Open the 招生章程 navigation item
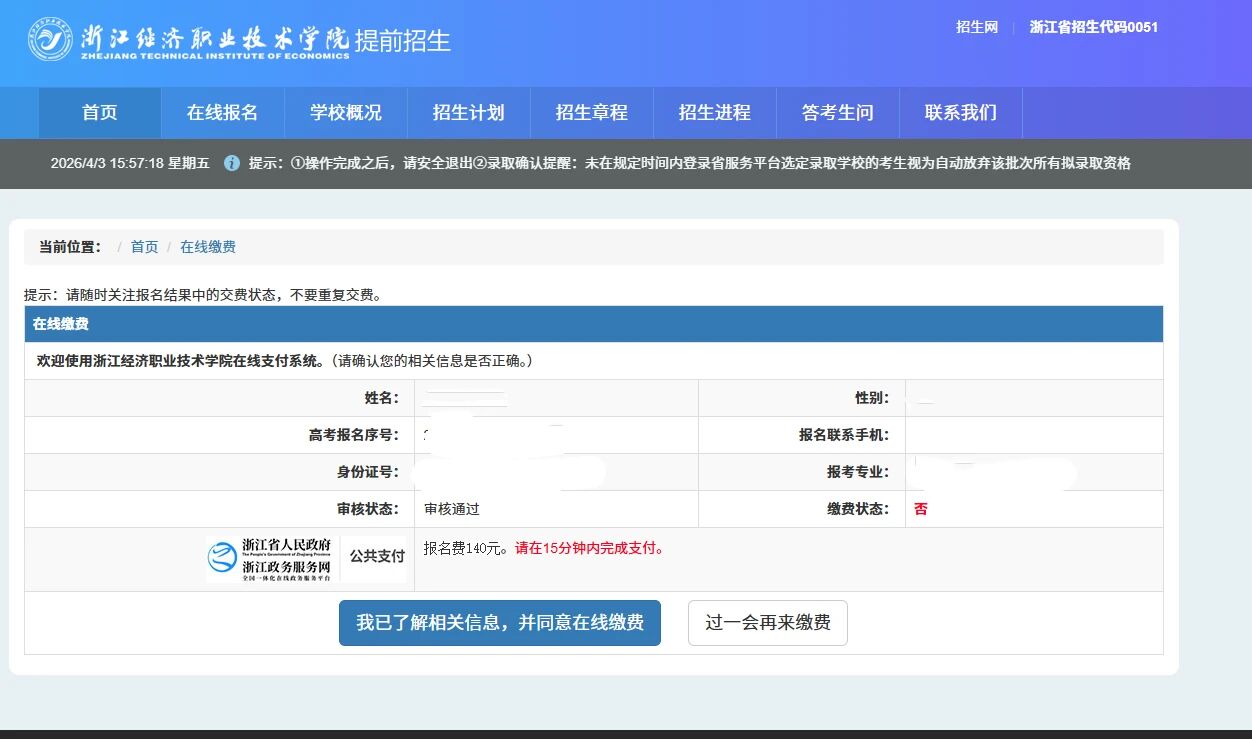Image resolution: width=1252 pixels, height=739 pixels. click(591, 113)
